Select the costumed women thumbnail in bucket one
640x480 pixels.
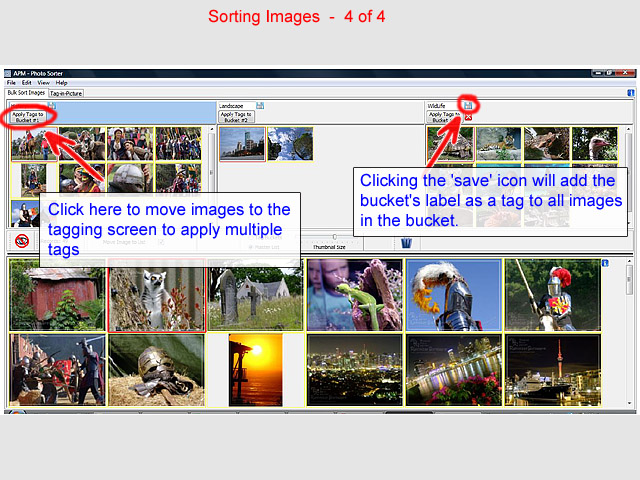(x=130, y=144)
